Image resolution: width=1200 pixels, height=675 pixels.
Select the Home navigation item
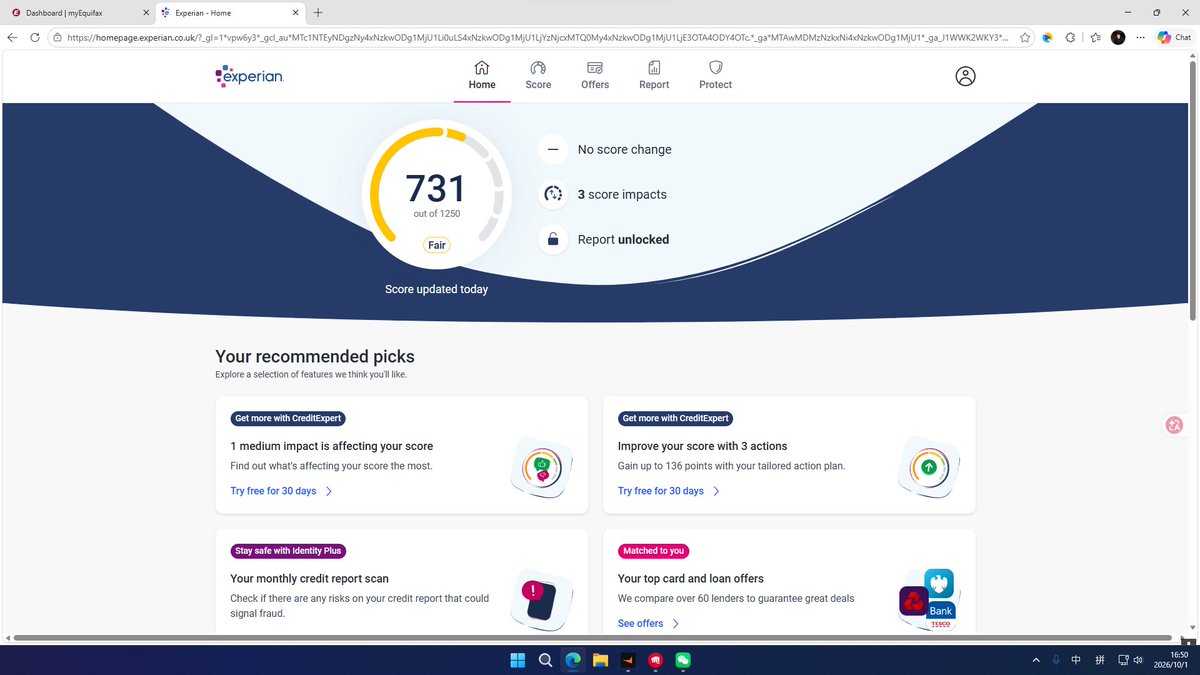(482, 75)
